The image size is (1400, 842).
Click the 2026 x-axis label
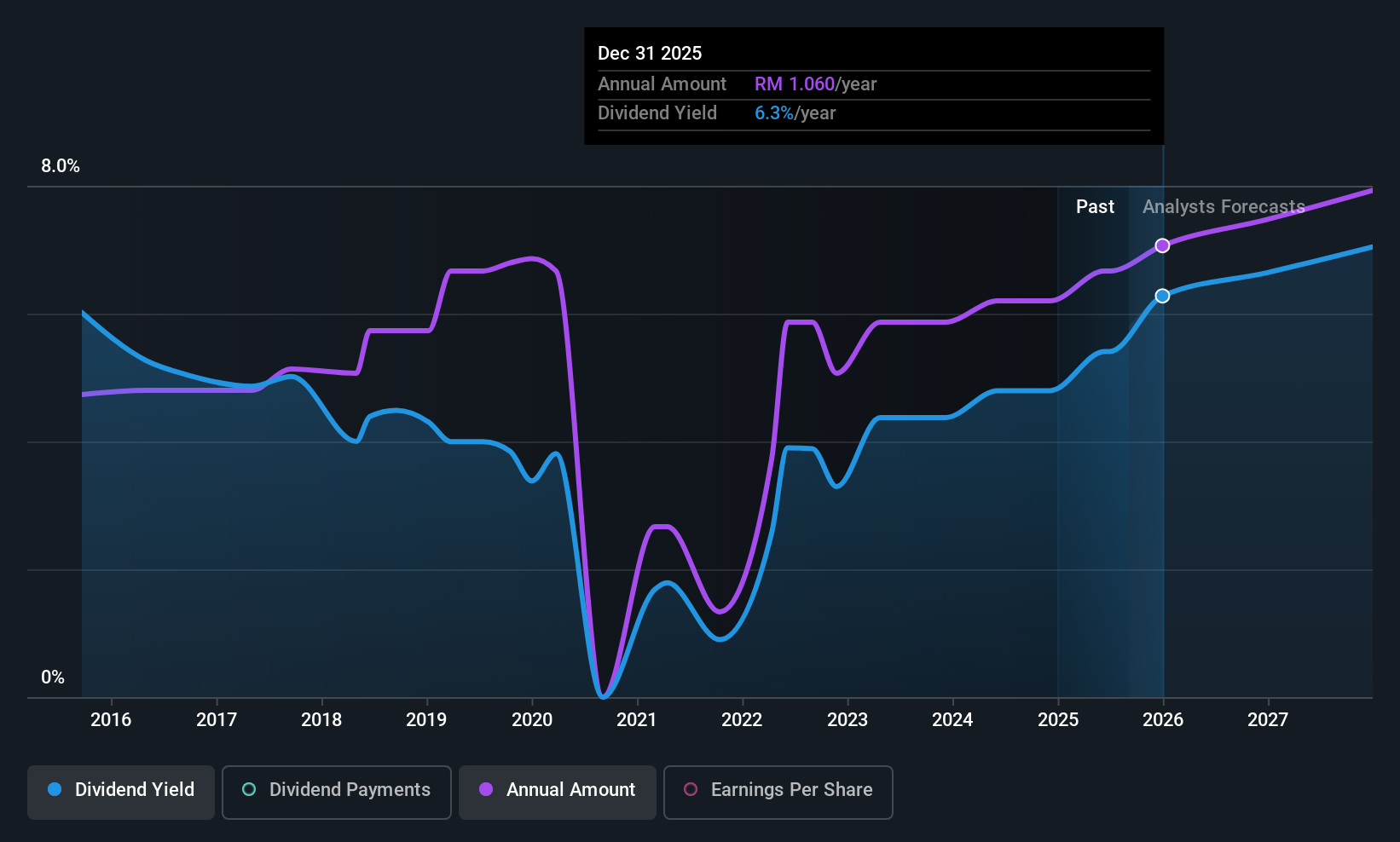tap(1163, 720)
